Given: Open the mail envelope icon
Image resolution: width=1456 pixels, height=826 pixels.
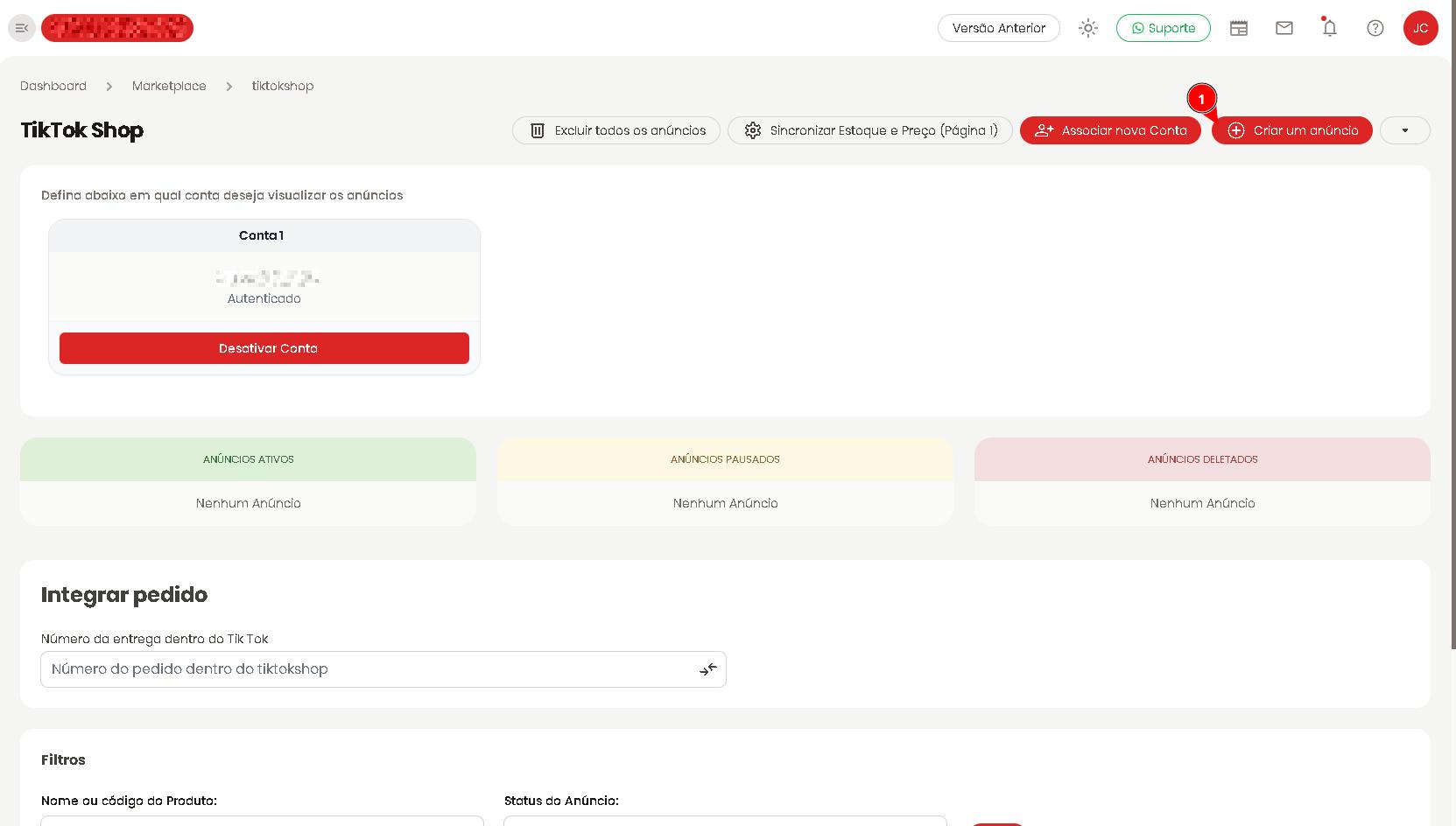Looking at the screenshot, I should 1284,28.
